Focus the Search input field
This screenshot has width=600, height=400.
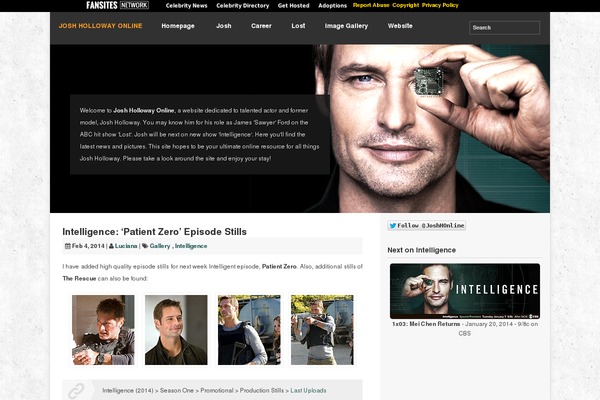[x=504, y=28]
